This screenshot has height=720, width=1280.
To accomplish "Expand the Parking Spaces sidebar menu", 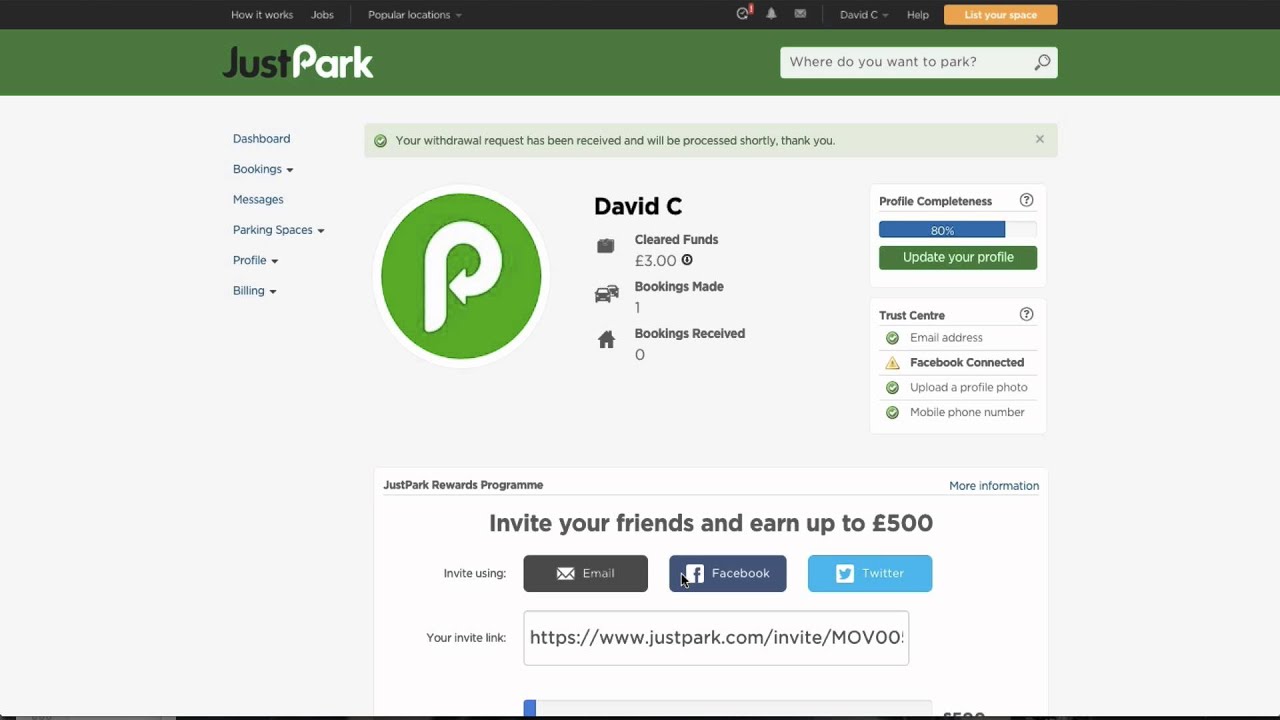I will click(x=279, y=230).
